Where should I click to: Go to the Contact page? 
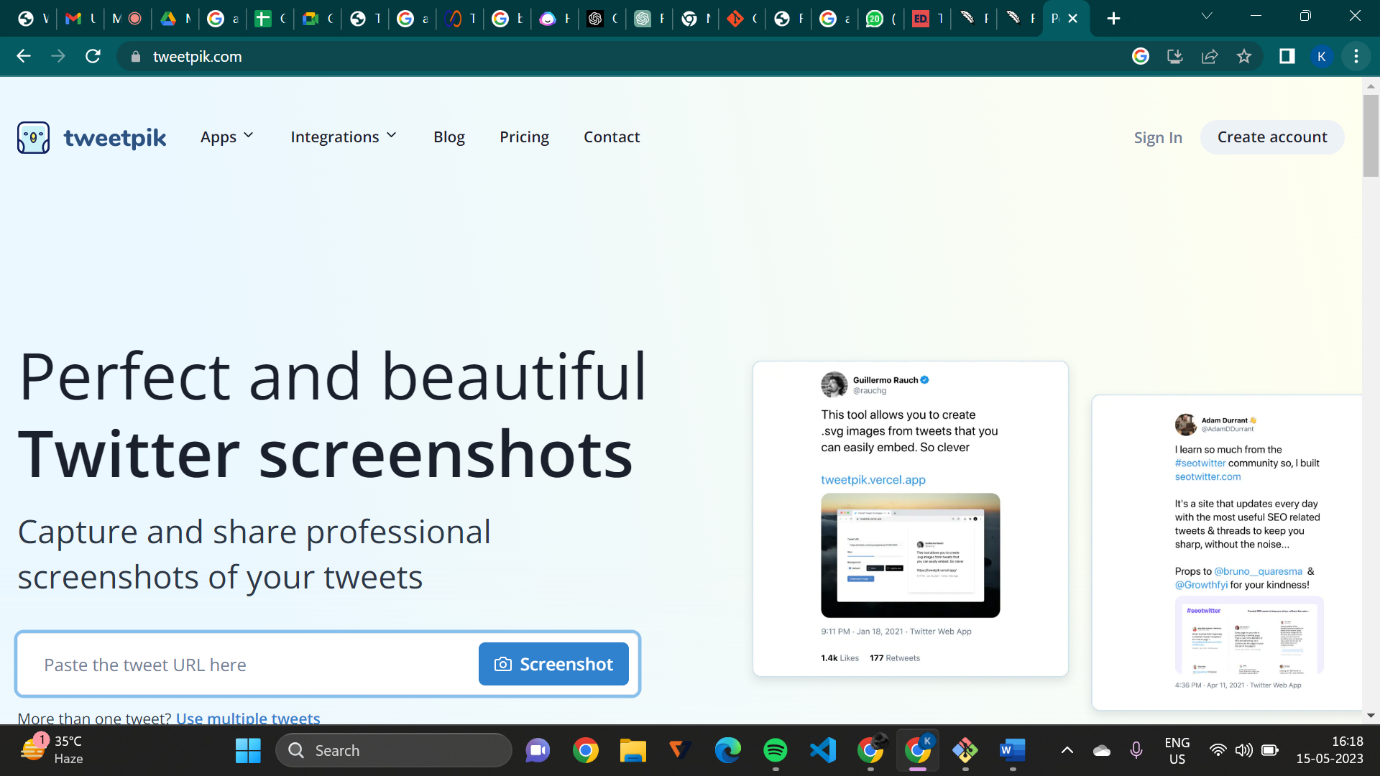612,137
